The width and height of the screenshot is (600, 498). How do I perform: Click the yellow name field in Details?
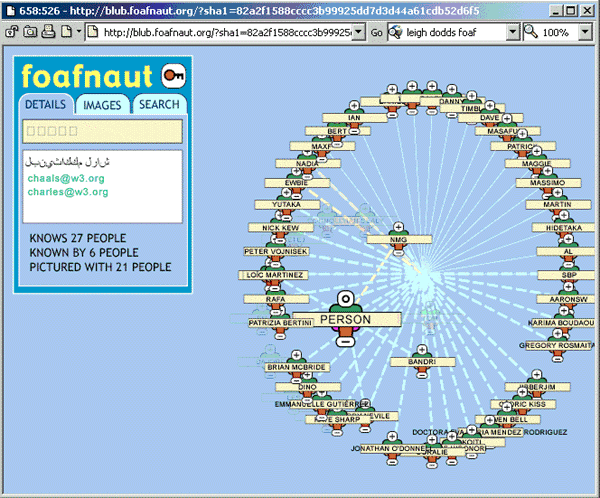[101, 131]
